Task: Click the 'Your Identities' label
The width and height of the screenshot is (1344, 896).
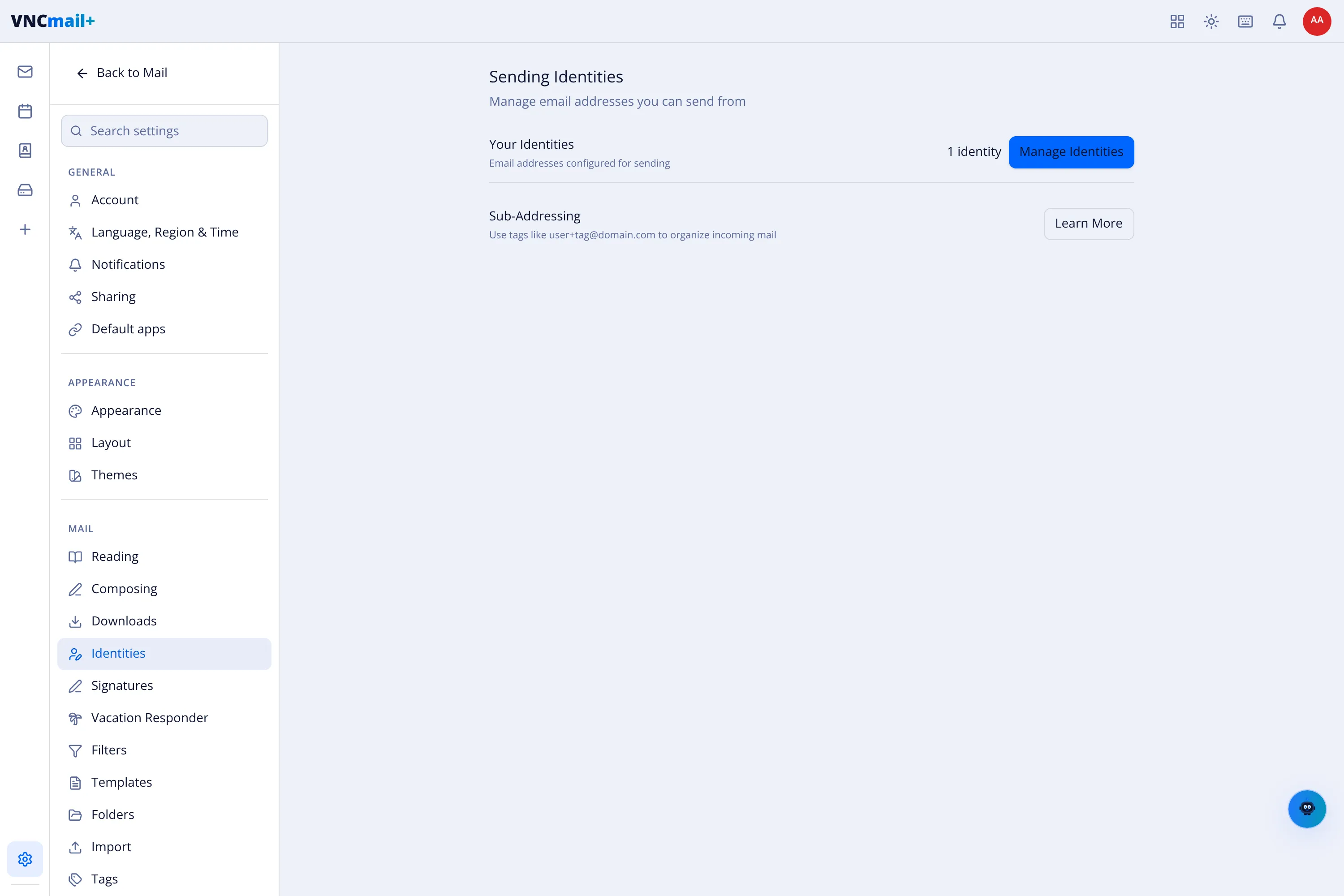Action: (x=531, y=145)
